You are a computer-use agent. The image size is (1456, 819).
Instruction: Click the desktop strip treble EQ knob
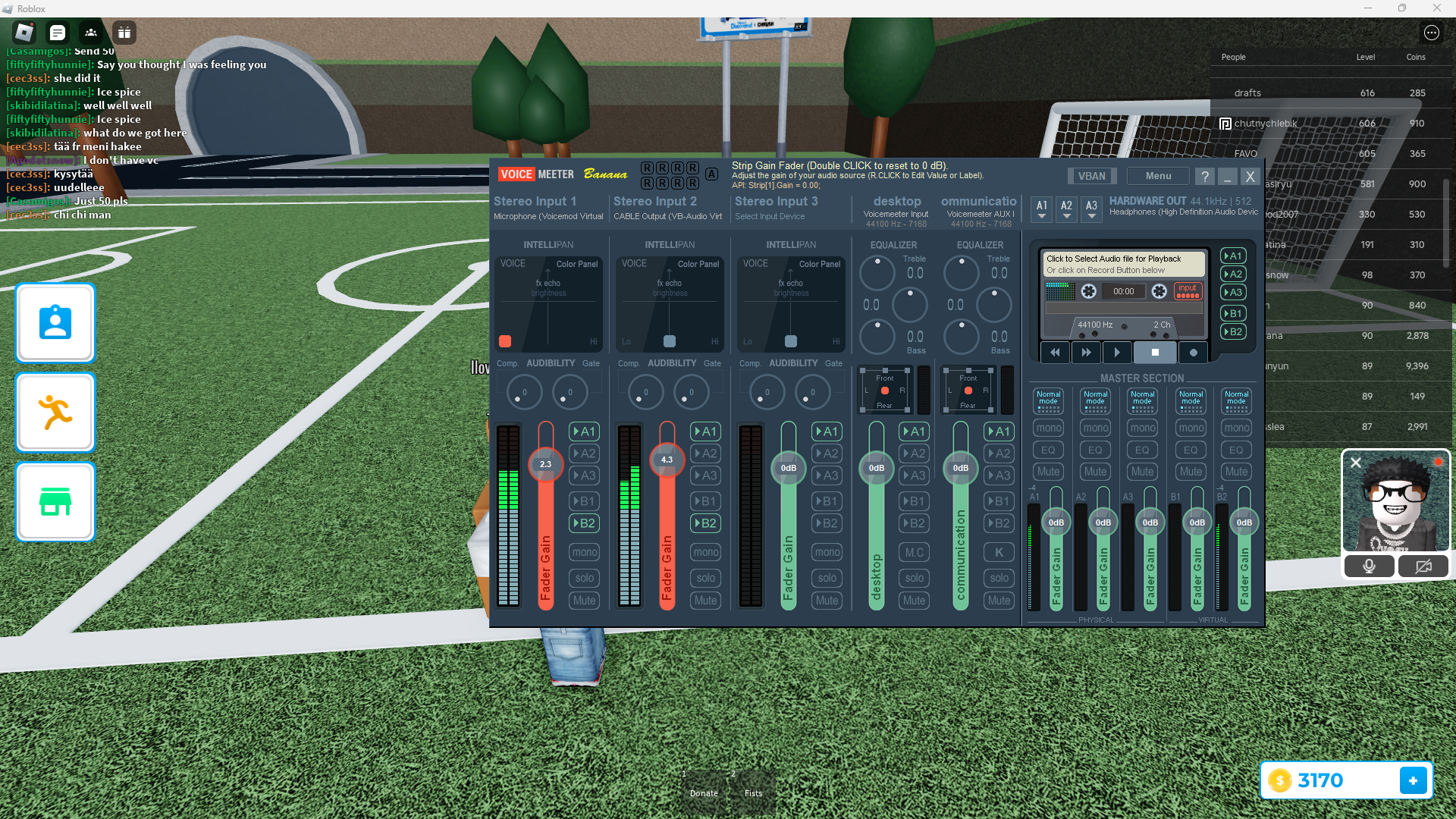click(877, 272)
